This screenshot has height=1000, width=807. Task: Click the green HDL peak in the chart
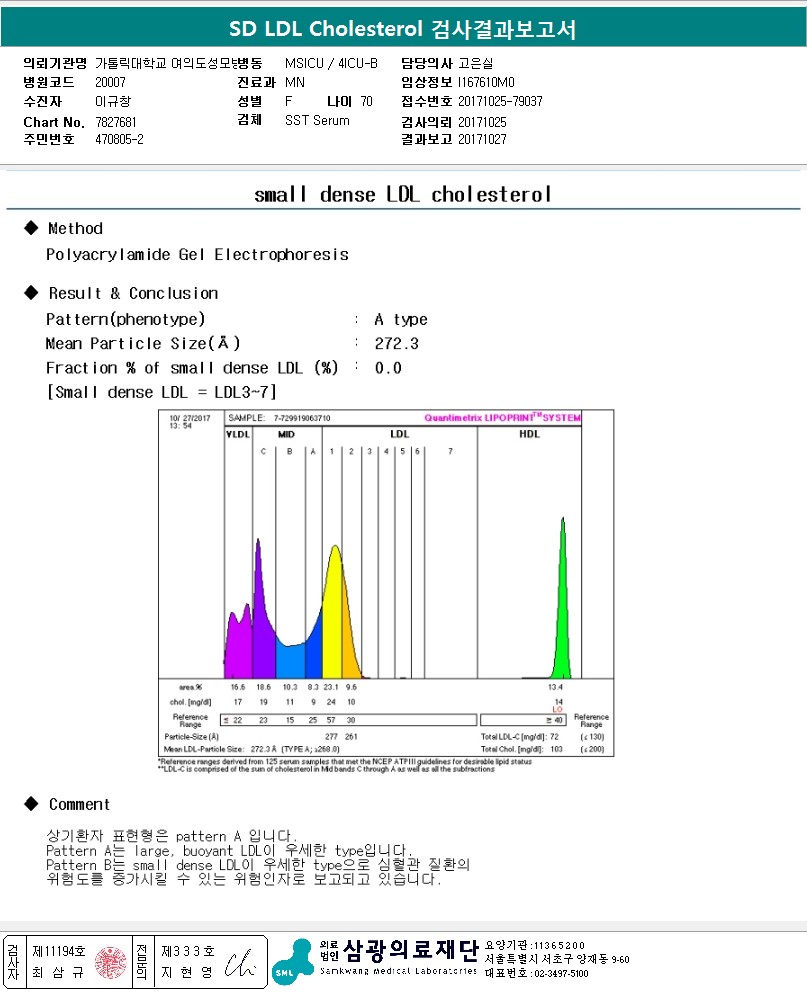(563, 600)
